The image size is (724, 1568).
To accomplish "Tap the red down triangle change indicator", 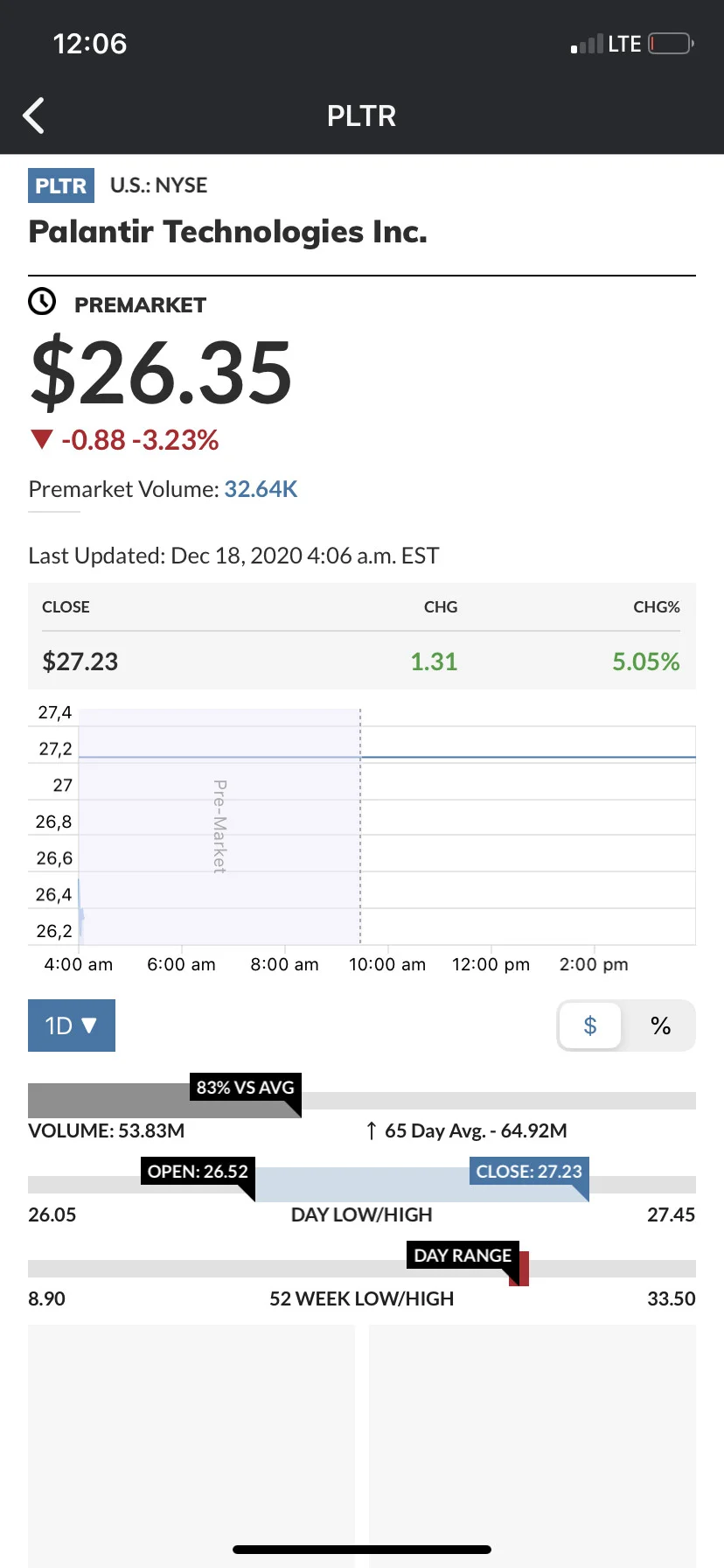I will coord(41,439).
